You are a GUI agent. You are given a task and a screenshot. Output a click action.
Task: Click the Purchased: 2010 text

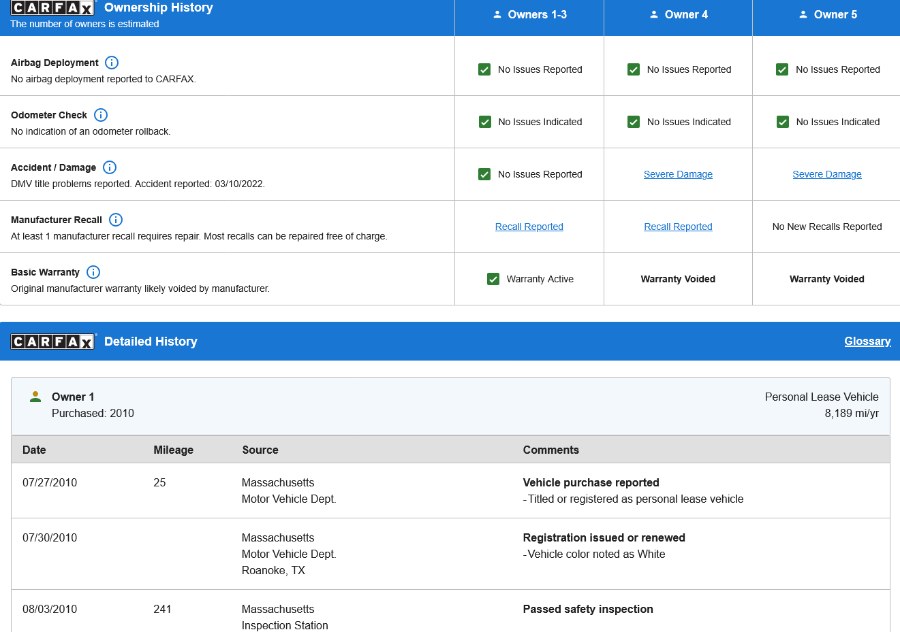coord(93,413)
